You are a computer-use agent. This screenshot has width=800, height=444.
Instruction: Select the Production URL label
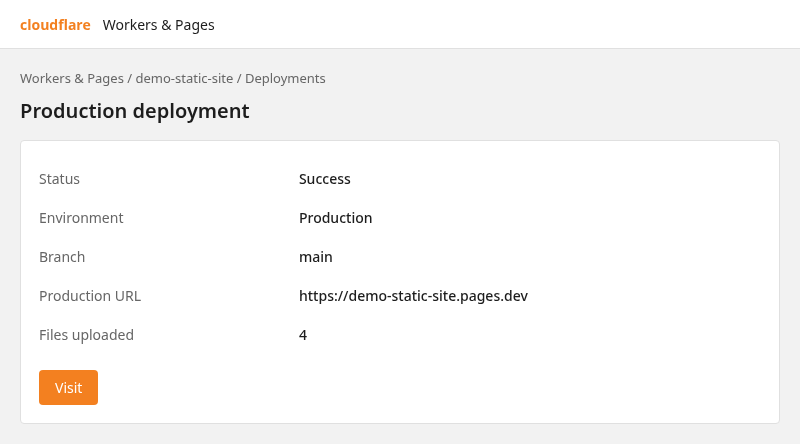[90, 296]
